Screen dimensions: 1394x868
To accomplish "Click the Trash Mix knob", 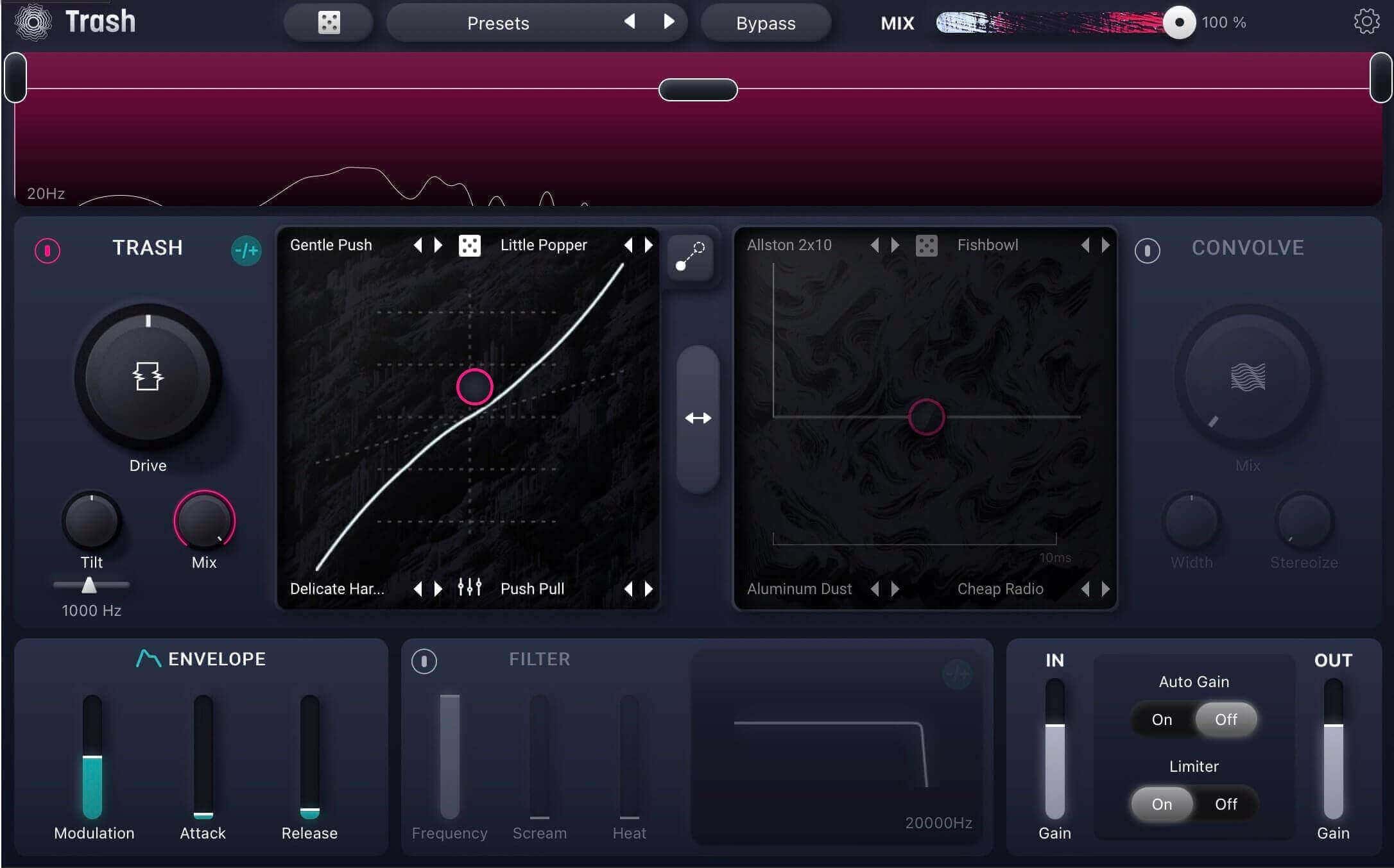I will coord(204,521).
